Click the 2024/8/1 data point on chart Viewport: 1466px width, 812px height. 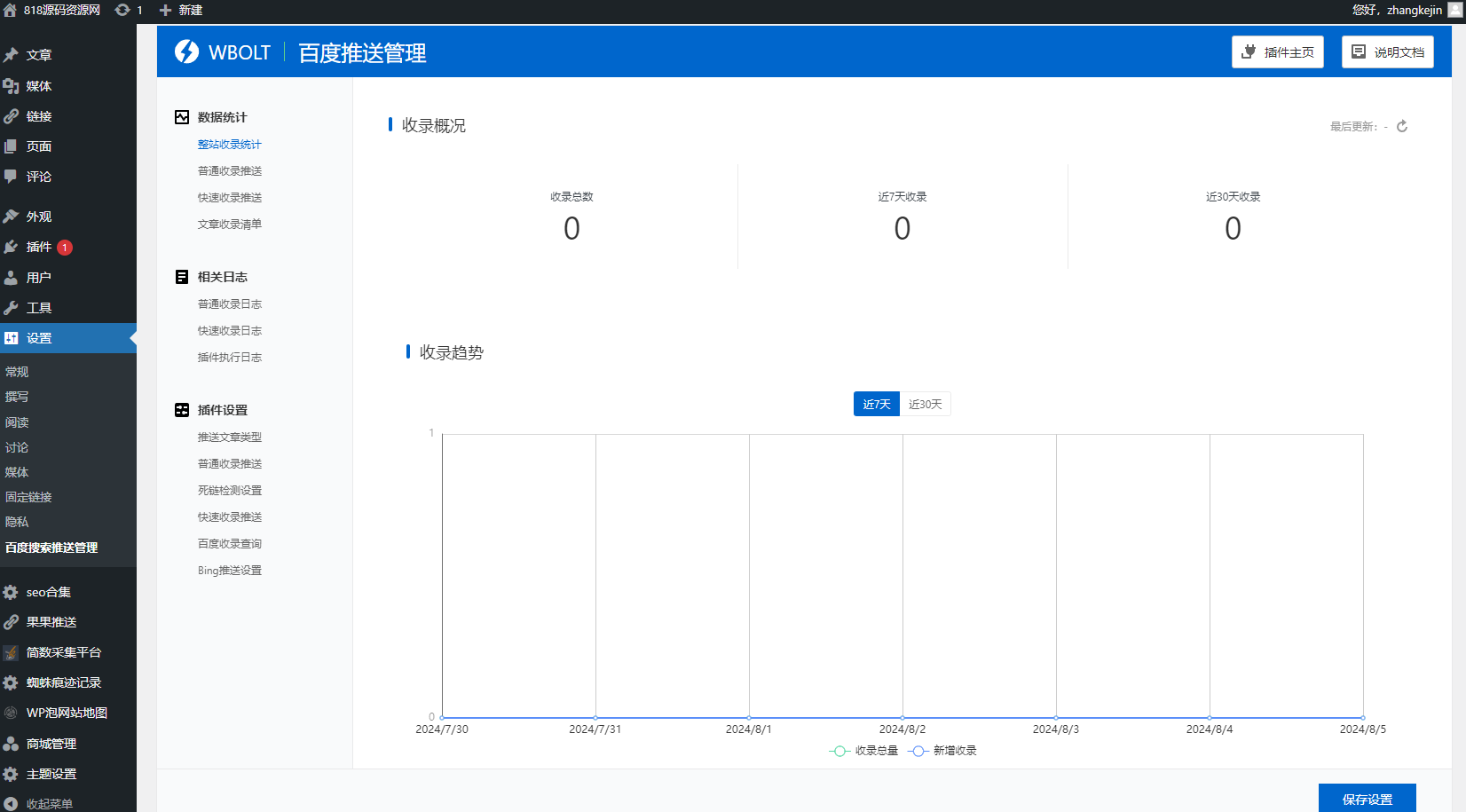tap(749, 717)
